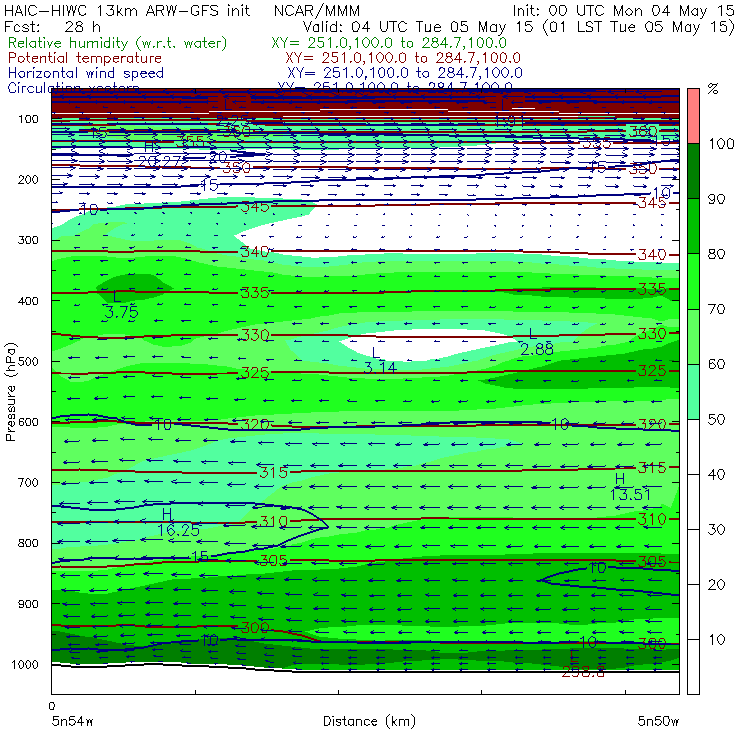Click the 'Fcst: 28 h' forecast text

52,26
